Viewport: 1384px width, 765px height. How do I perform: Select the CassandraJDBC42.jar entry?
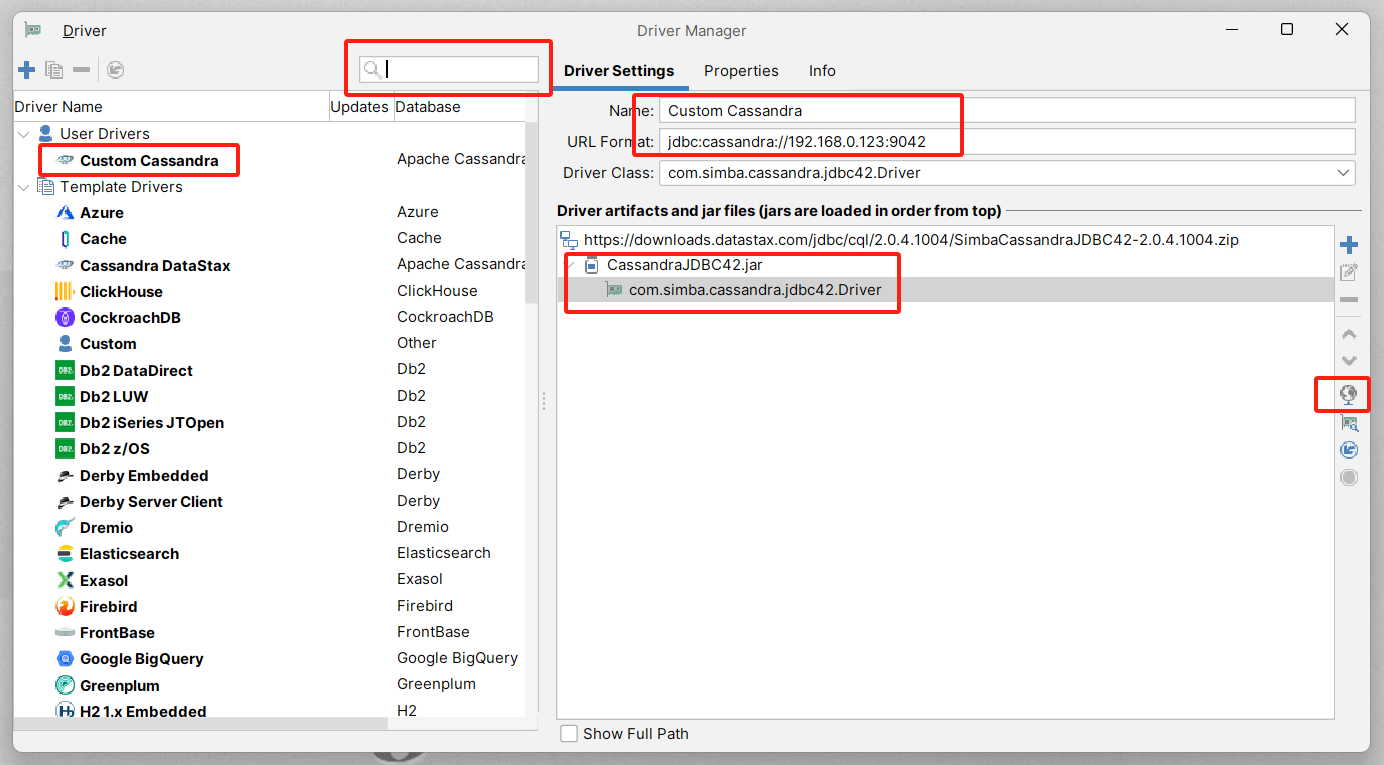(x=685, y=265)
